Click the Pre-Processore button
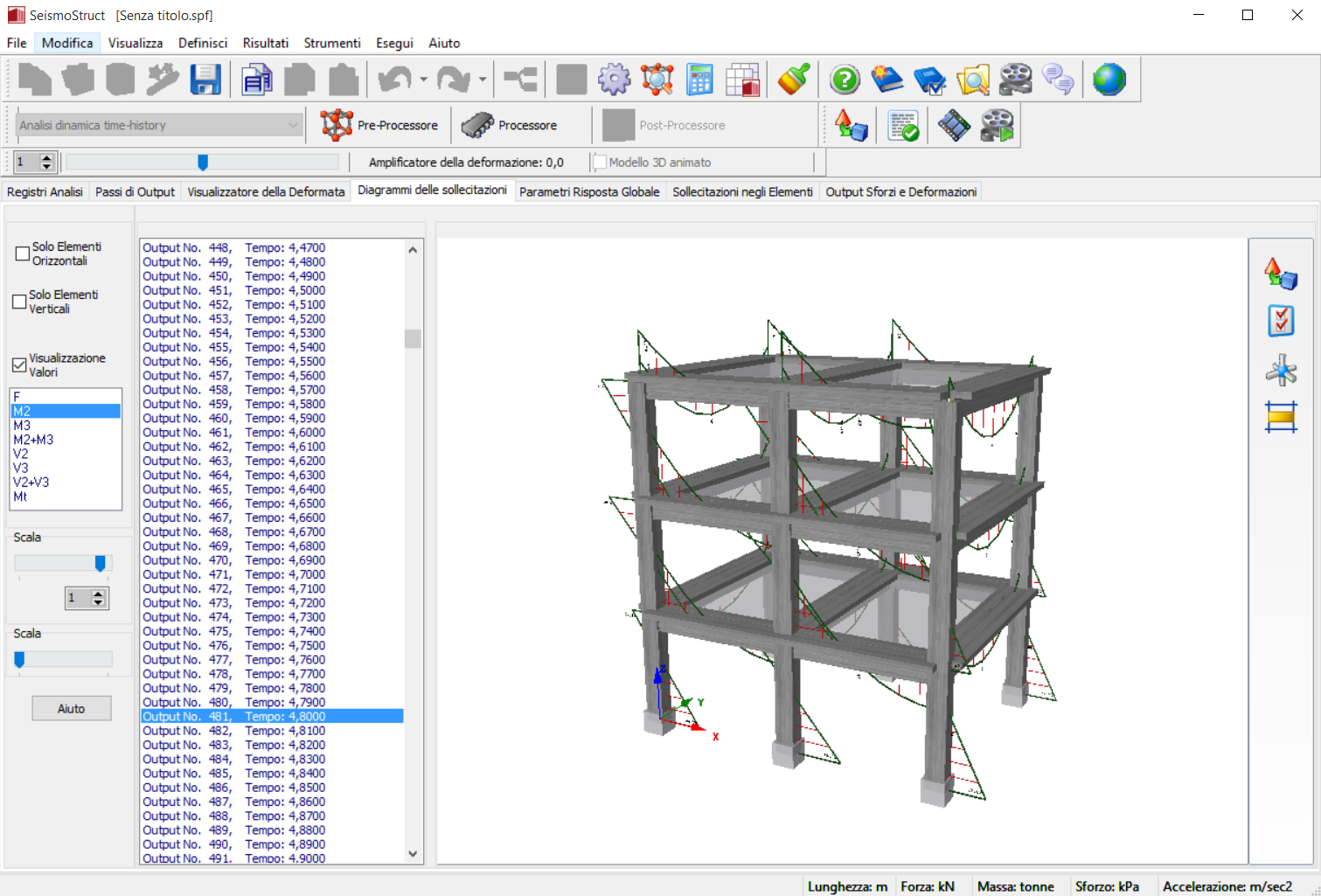The image size is (1321, 896). 379,125
